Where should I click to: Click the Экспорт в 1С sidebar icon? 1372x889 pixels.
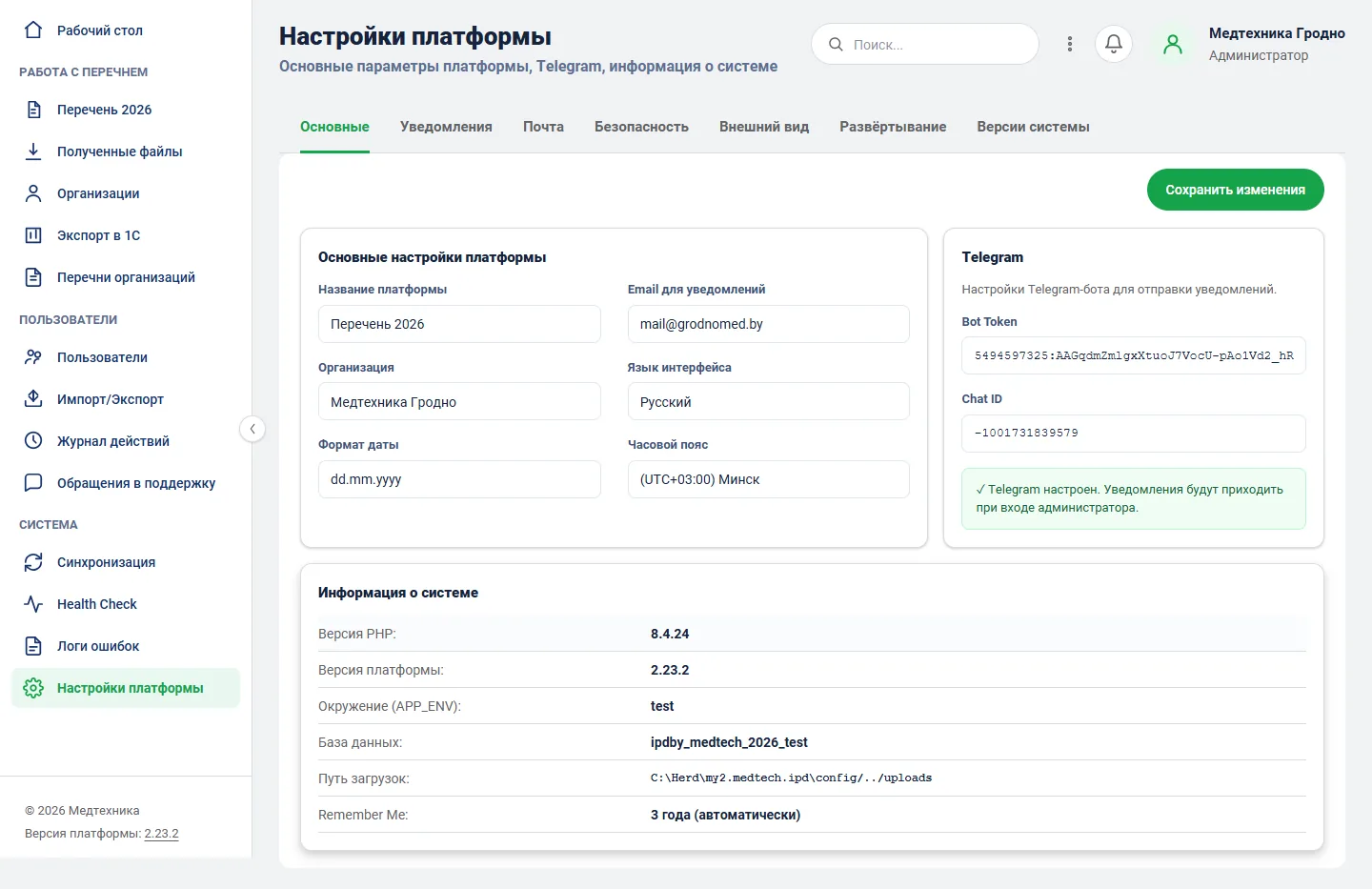tap(33, 235)
